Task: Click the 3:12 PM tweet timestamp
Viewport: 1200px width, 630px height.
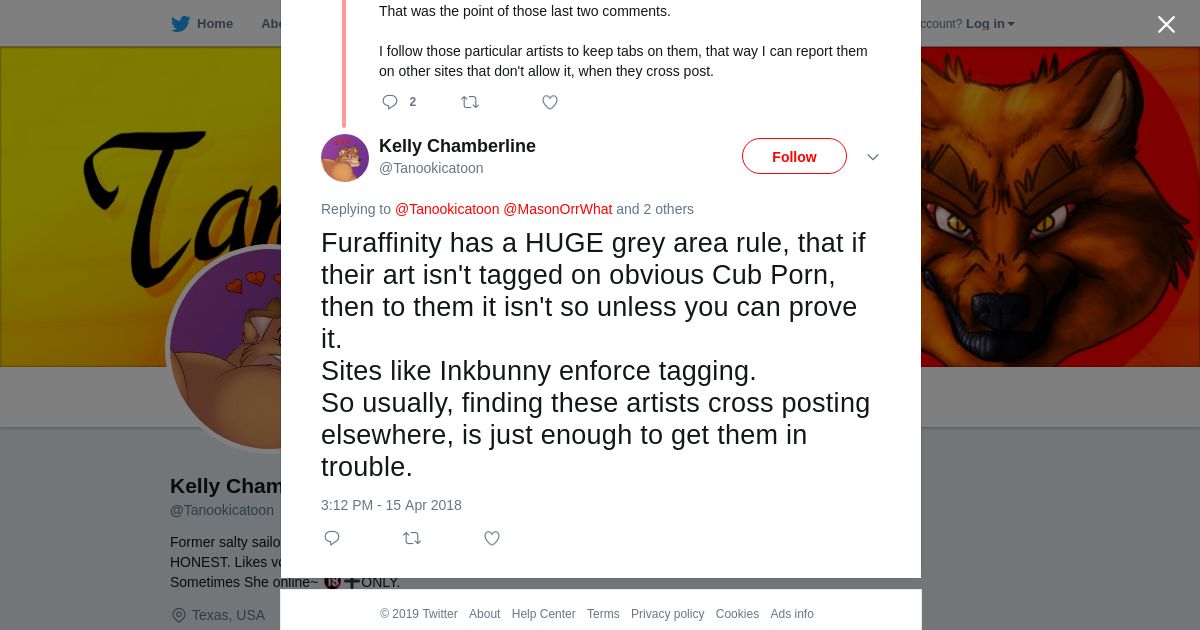Action: (391, 505)
